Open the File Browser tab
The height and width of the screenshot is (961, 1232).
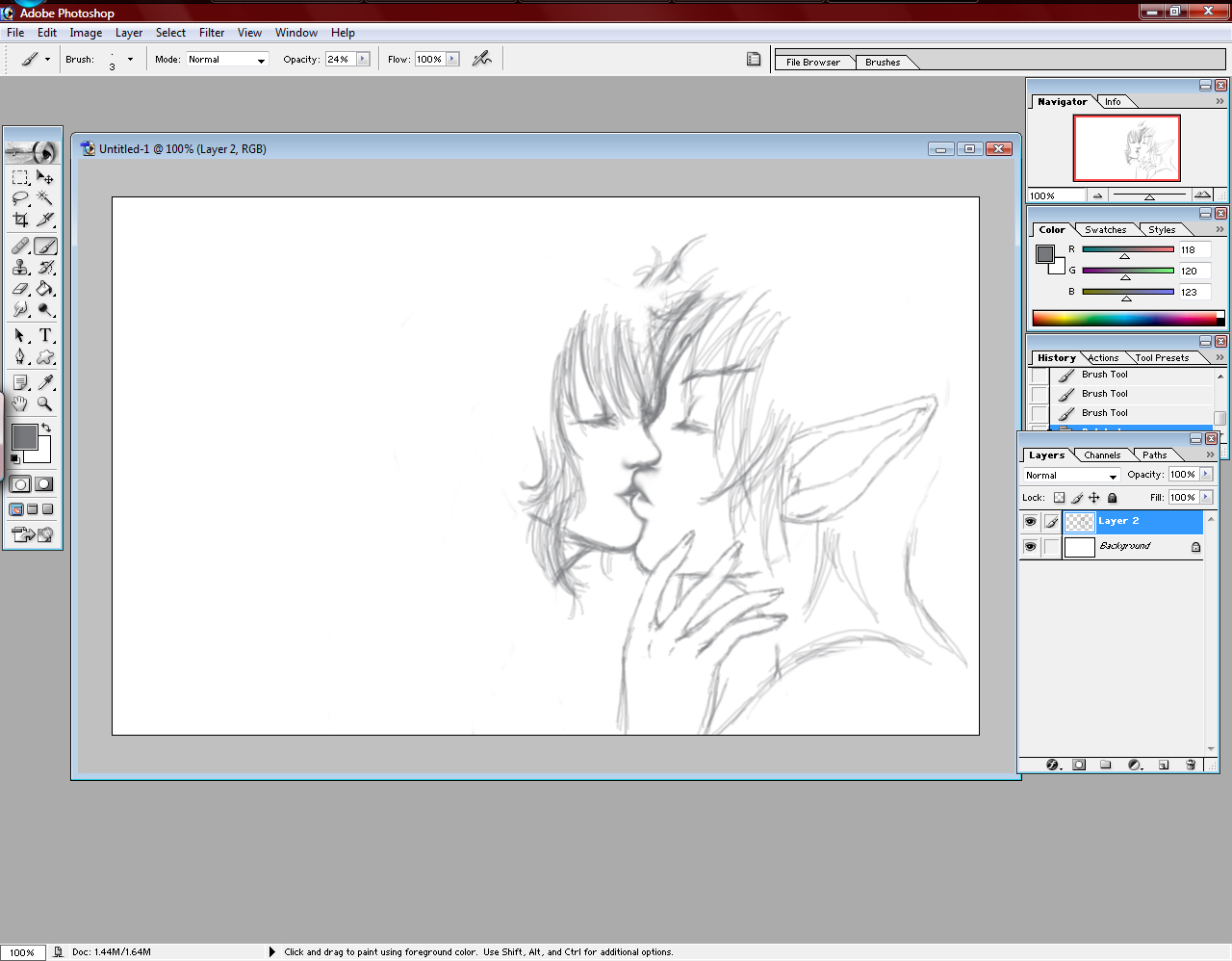(x=812, y=63)
